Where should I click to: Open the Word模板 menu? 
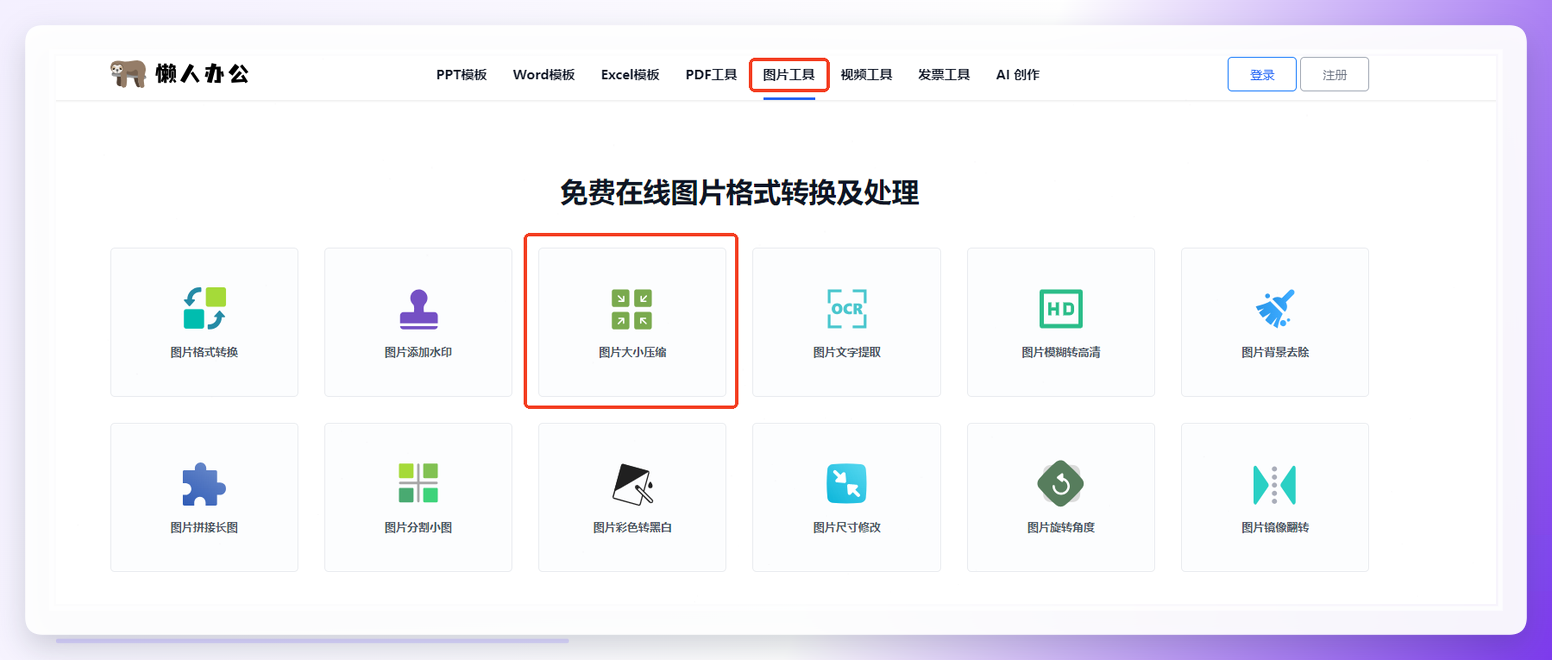click(x=544, y=74)
